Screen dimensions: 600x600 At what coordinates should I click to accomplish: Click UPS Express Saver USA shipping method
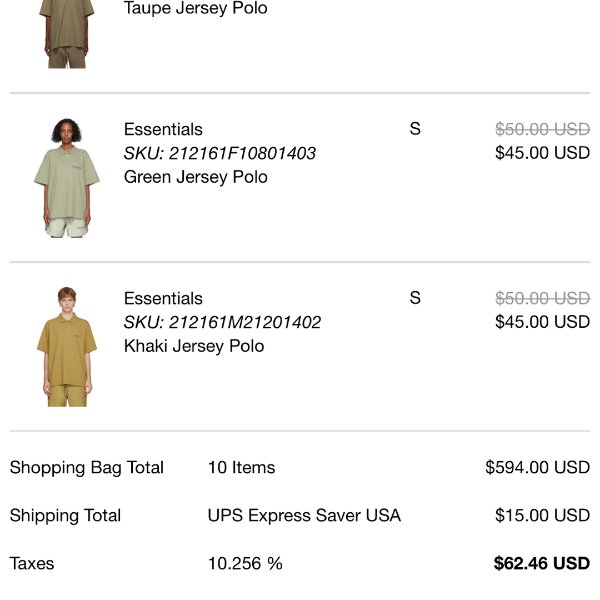[304, 515]
